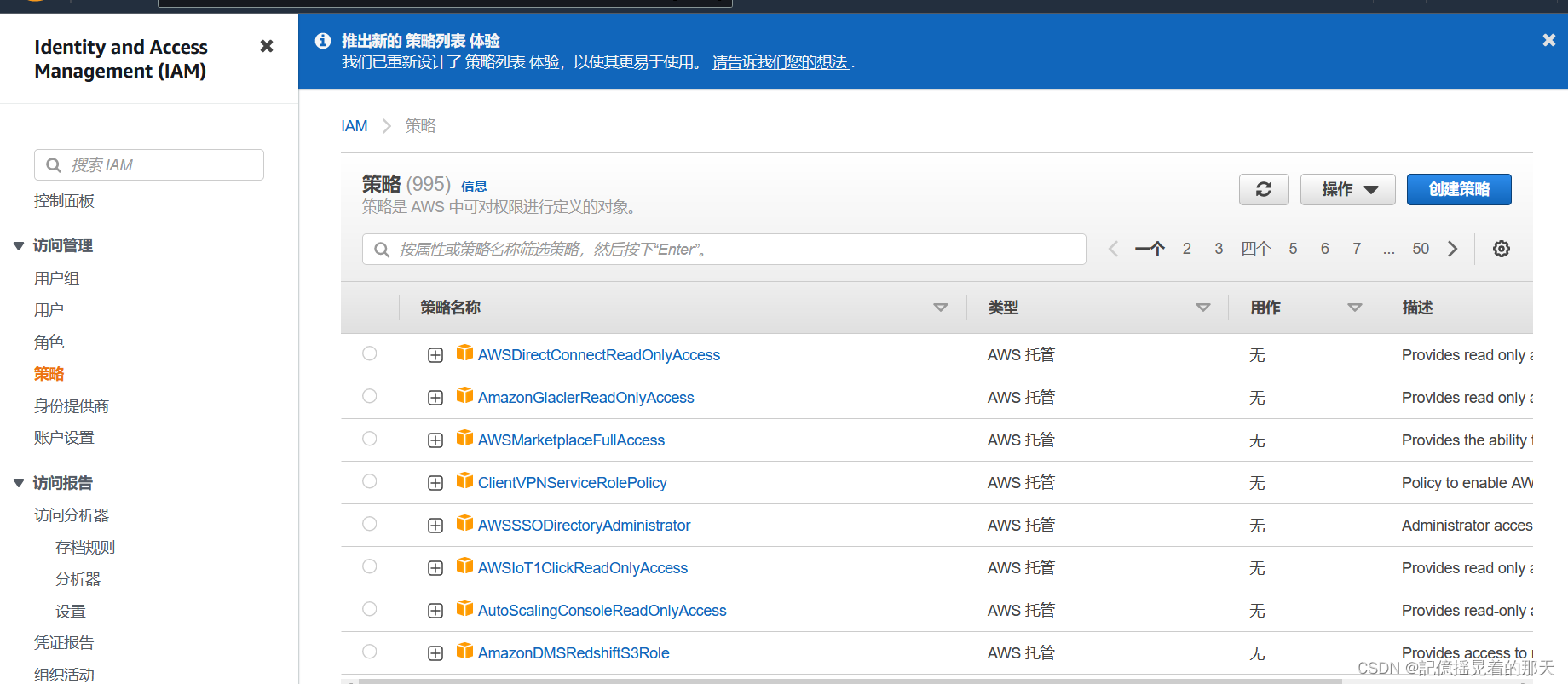Click the IAM breadcrumb link
Screen dimensions: 1568x684
pos(355,126)
